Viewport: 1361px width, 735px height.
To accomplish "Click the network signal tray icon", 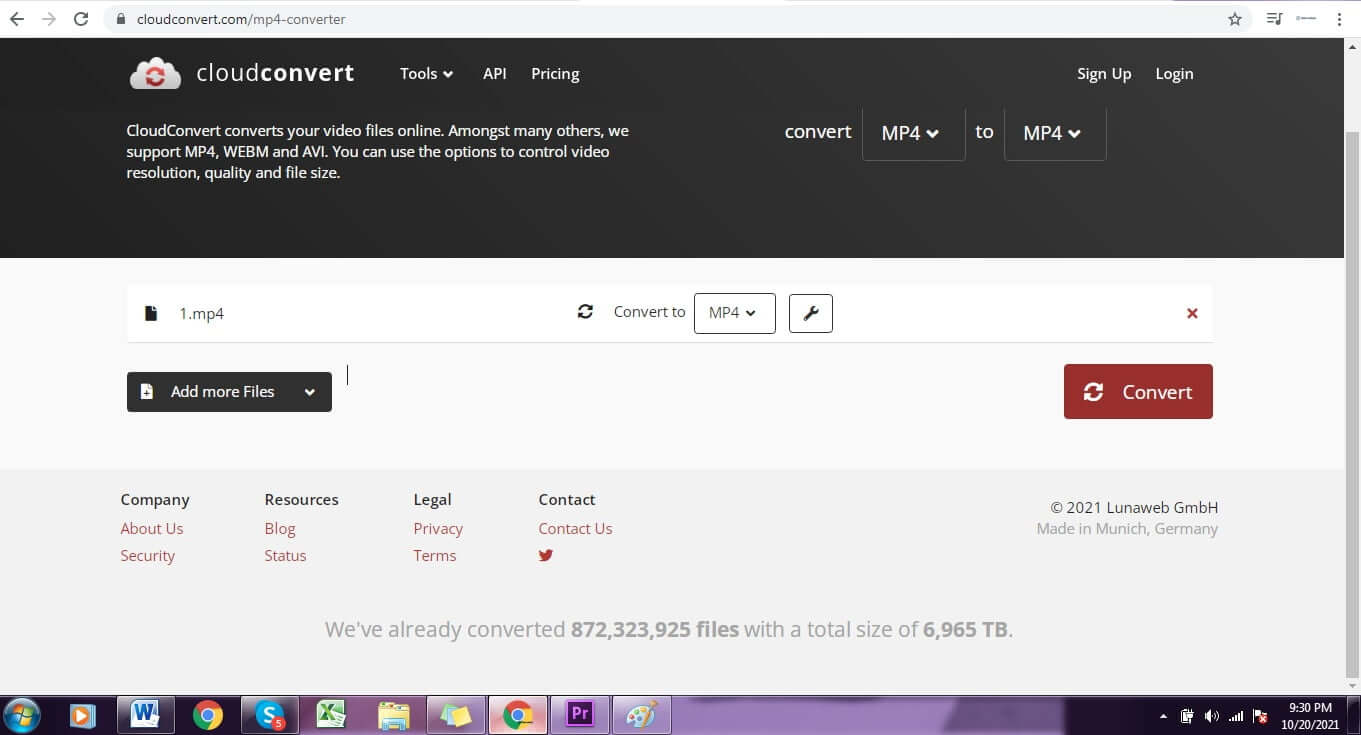I will tap(1236, 716).
